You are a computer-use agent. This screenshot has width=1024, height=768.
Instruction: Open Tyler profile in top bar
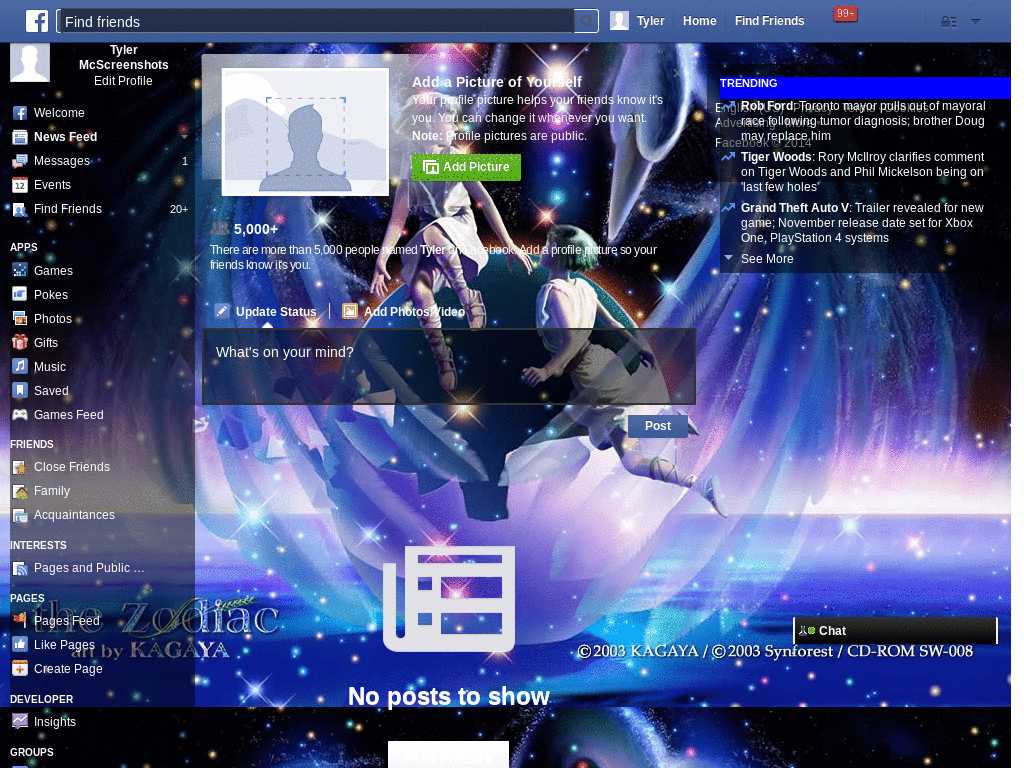tap(637, 21)
